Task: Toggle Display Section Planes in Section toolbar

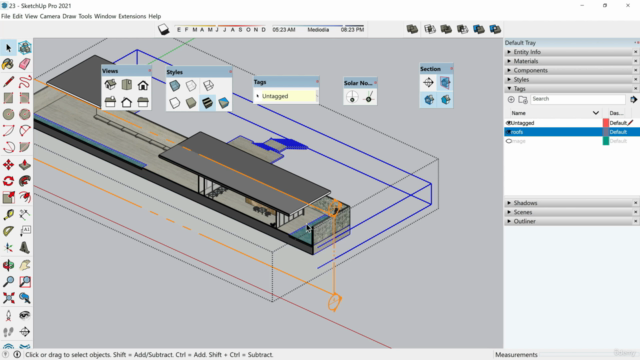Action: coord(445,82)
